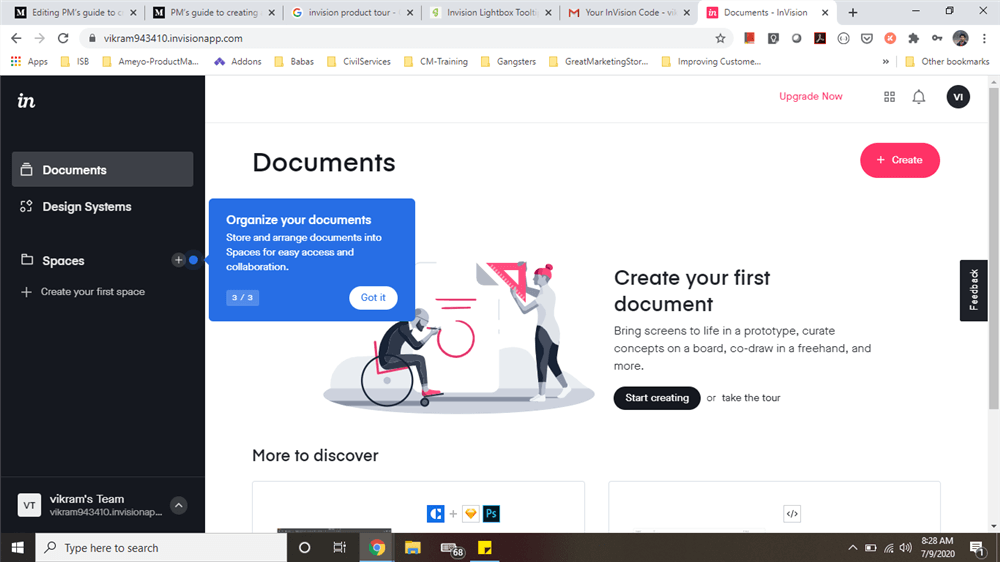Click the pink Create button
The height and width of the screenshot is (562, 1000).
[899, 160]
